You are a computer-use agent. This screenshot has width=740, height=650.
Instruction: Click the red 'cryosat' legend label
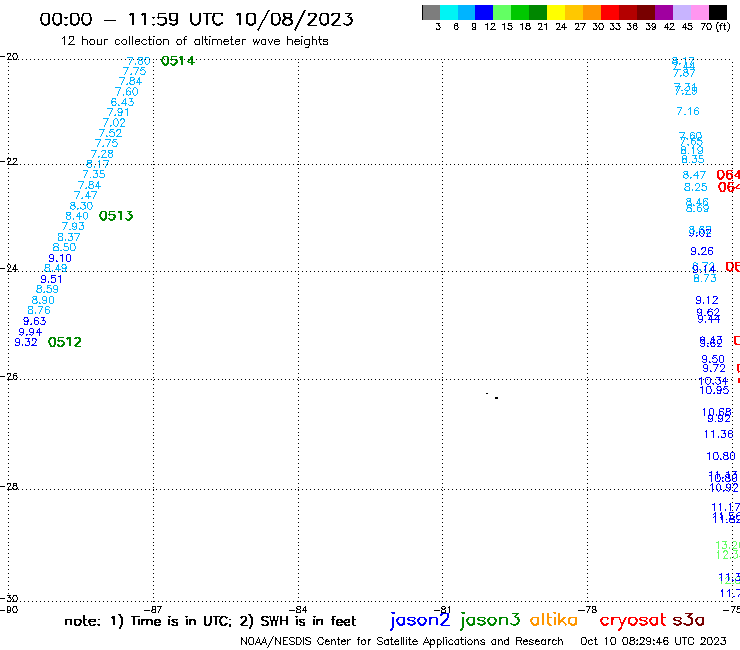633,620
